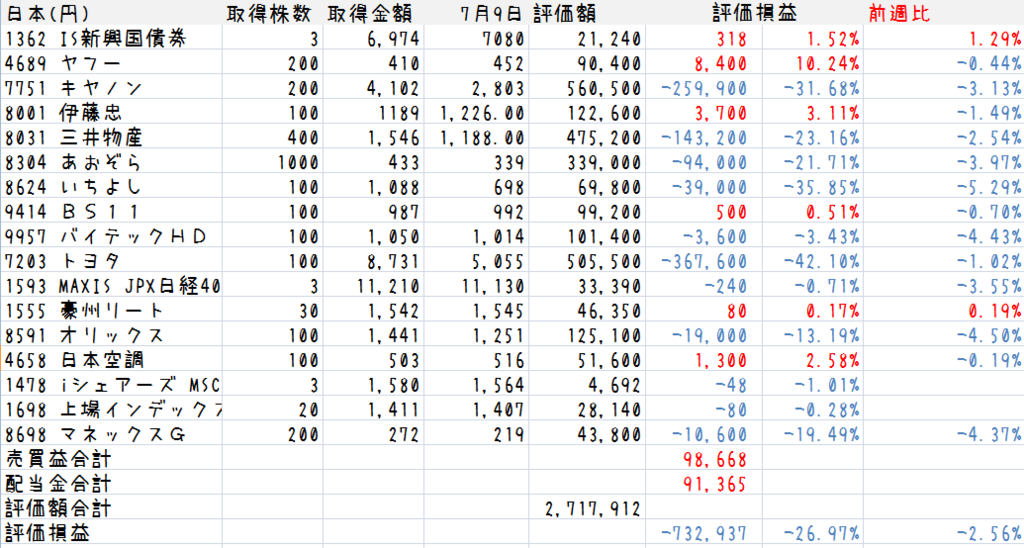Click the dividend total 91,365
The image size is (1024, 548).
tap(714, 485)
